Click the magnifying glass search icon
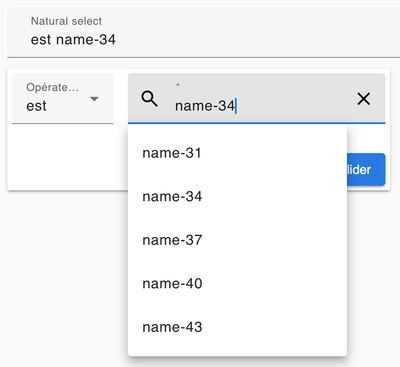 (x=149, y=99)
